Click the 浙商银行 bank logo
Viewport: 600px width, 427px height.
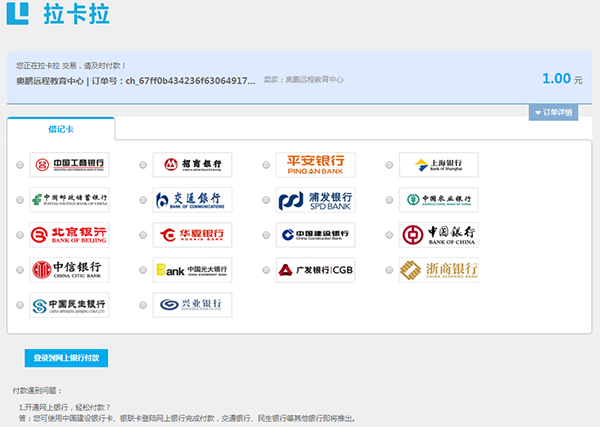[438, 270]
